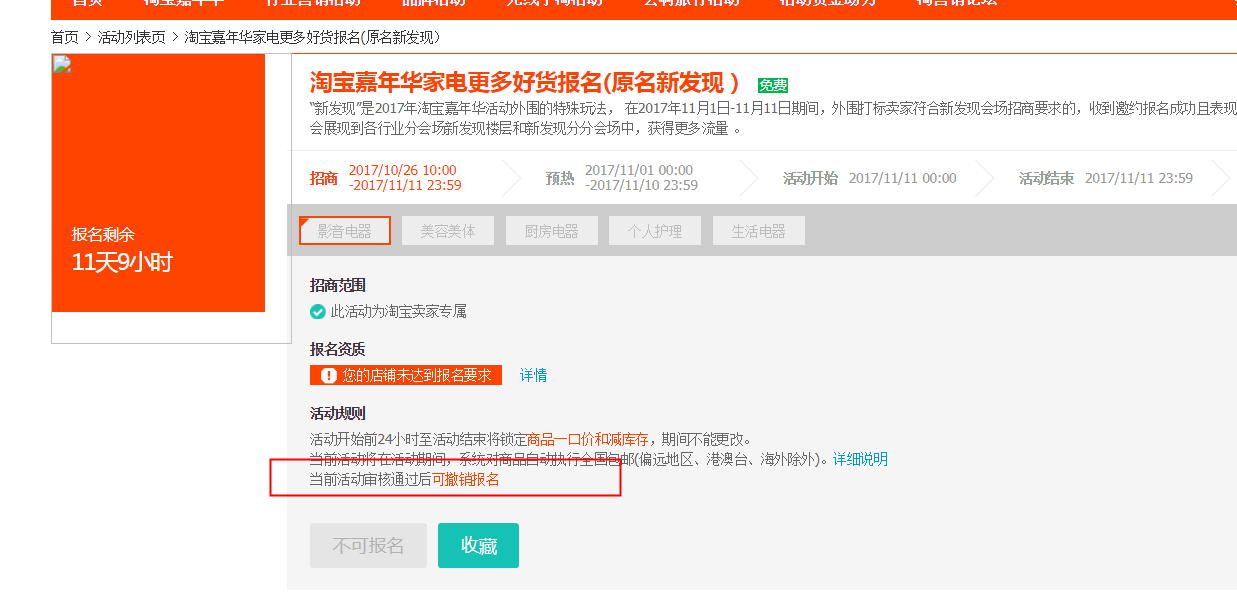
Task: Click the activity title 淘宝嘉年华家电更多好货报名
Action: pyautogui.click(x=525, y=82)
